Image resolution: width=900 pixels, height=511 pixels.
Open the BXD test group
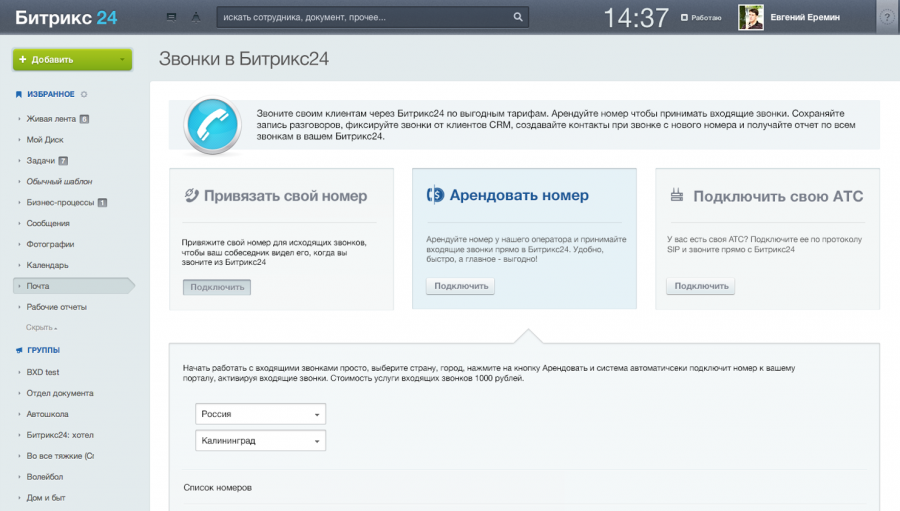42,372
